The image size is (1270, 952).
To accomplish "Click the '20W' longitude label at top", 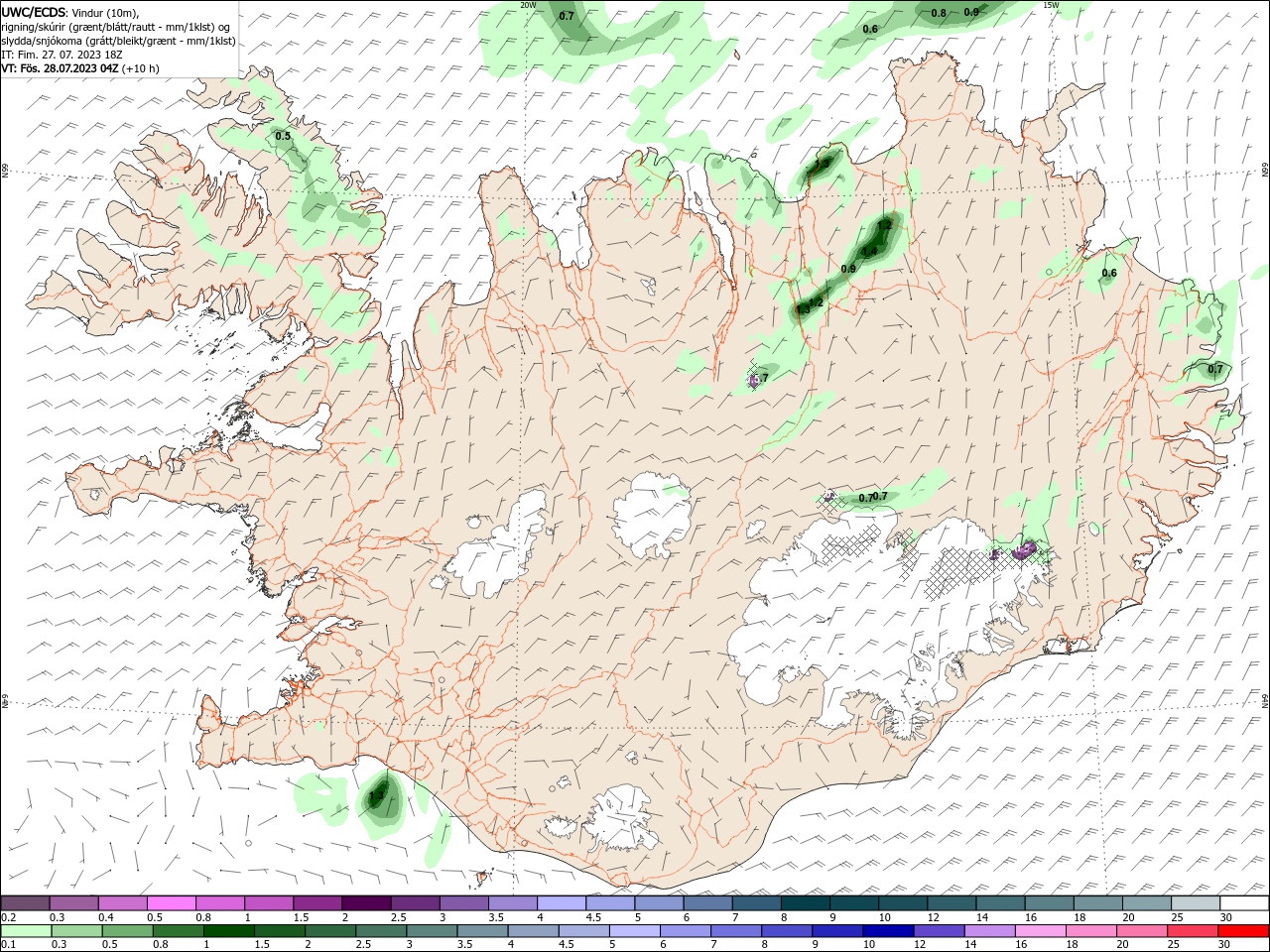I will click(528, 5).
